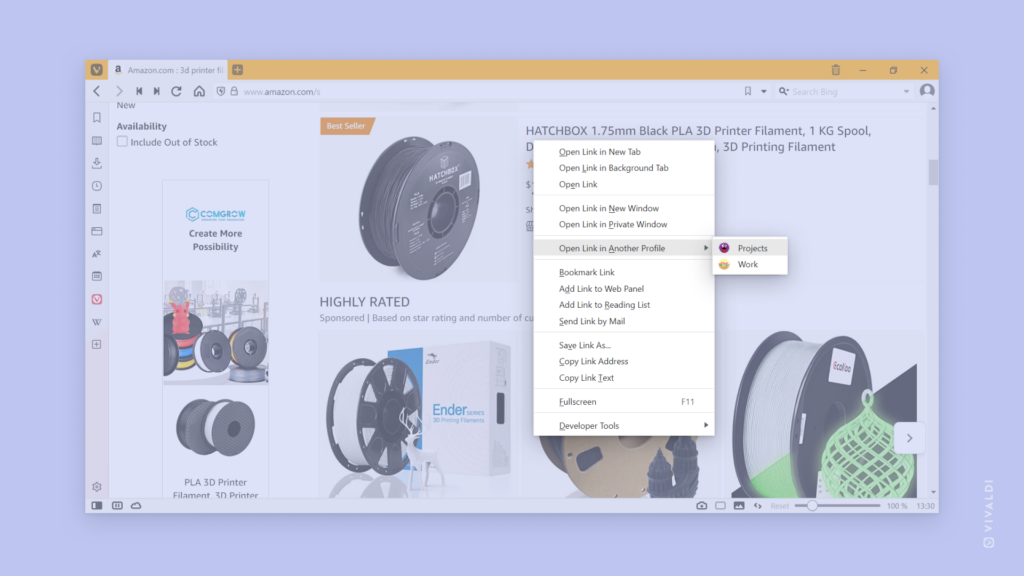Open the Vivaldi main menu icon
1024x576 pixels.
click(97, 69)
